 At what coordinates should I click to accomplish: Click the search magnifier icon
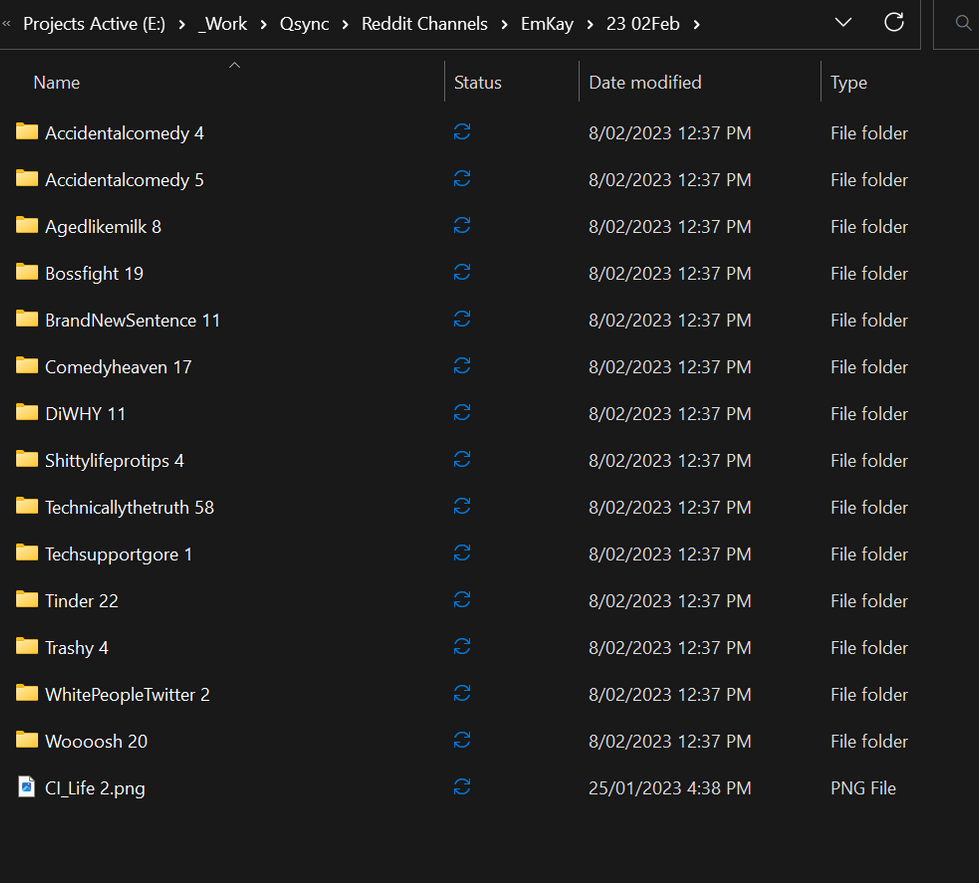[963, 24]
